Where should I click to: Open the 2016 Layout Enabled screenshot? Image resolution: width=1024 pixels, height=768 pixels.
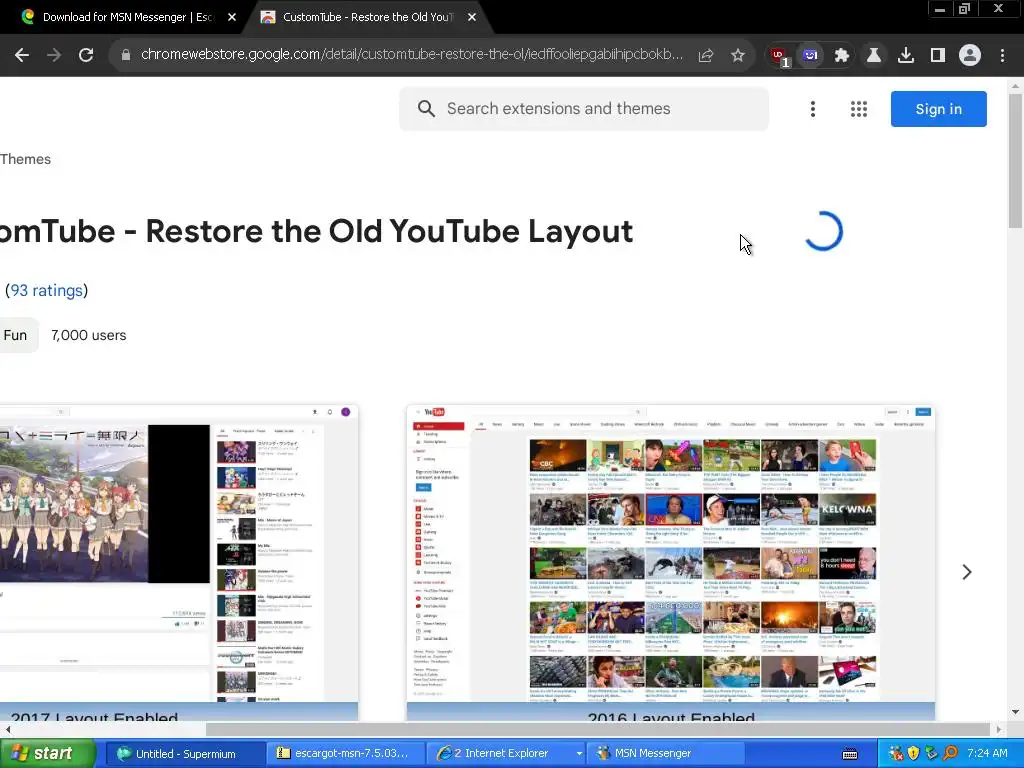[x=671, y=562]
